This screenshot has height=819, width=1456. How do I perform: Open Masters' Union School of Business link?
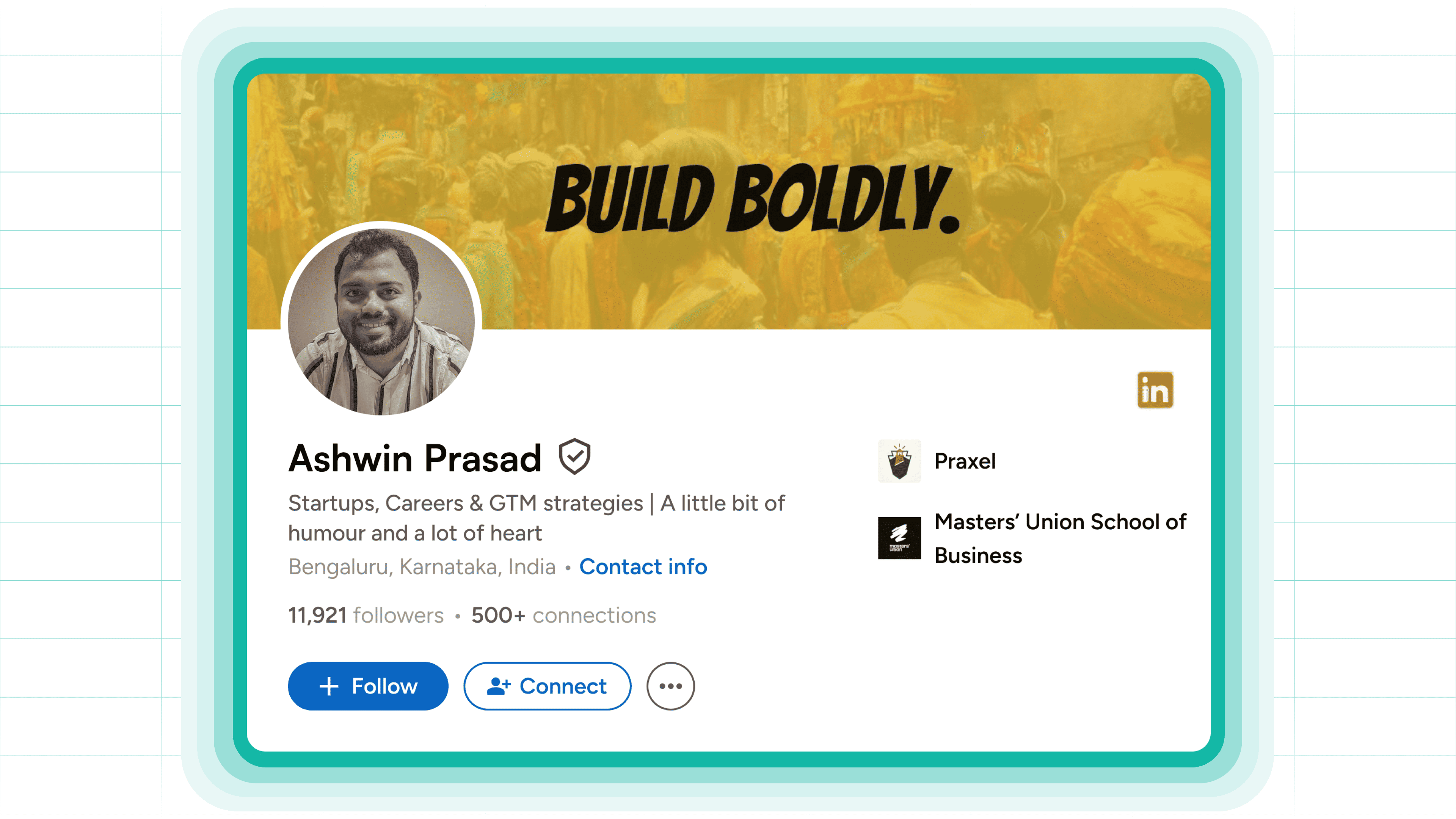pos(1061,538)
